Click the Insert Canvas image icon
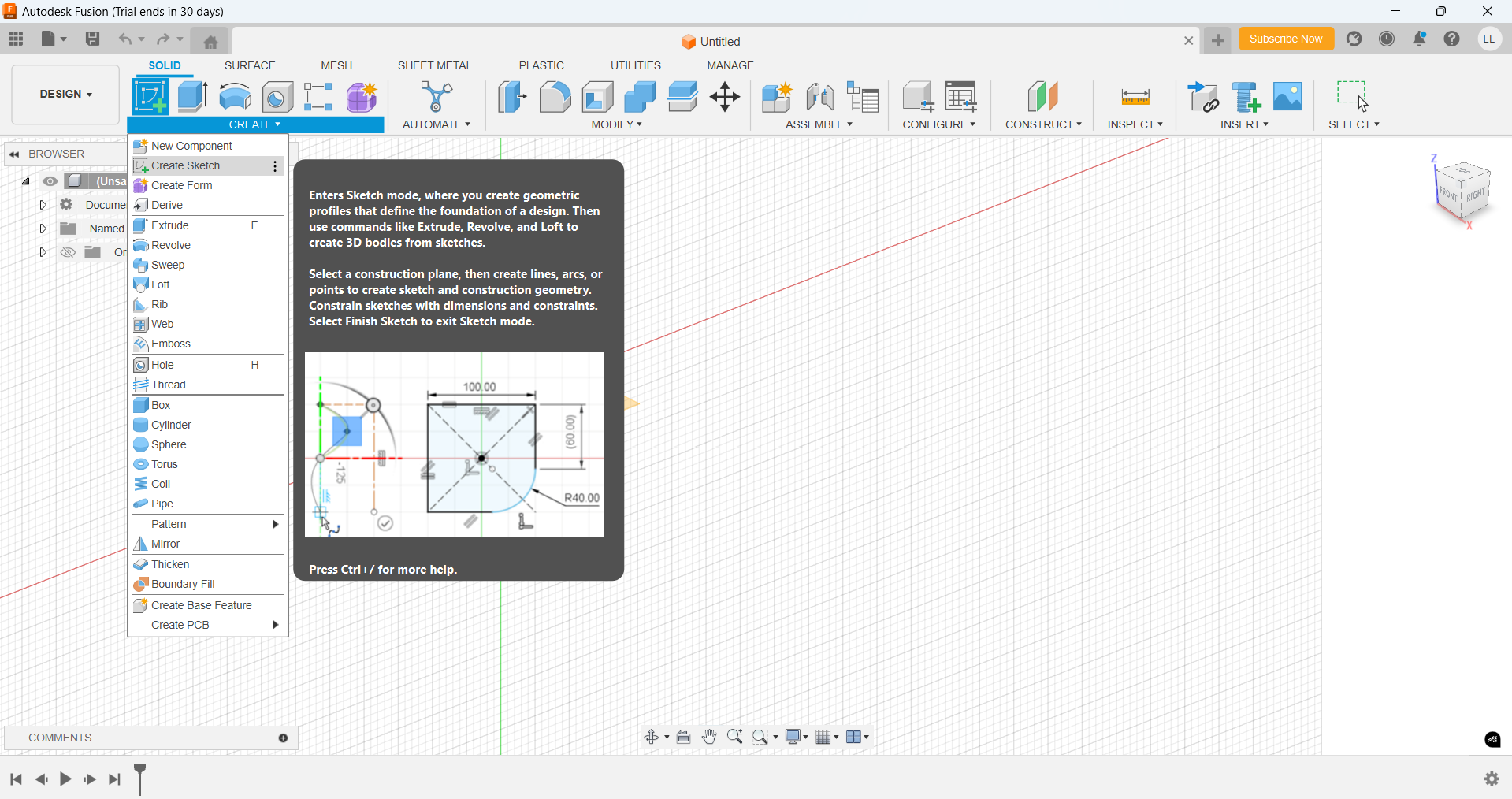Viewport: 1512px width, 799px height. [x=1288, y=97]
